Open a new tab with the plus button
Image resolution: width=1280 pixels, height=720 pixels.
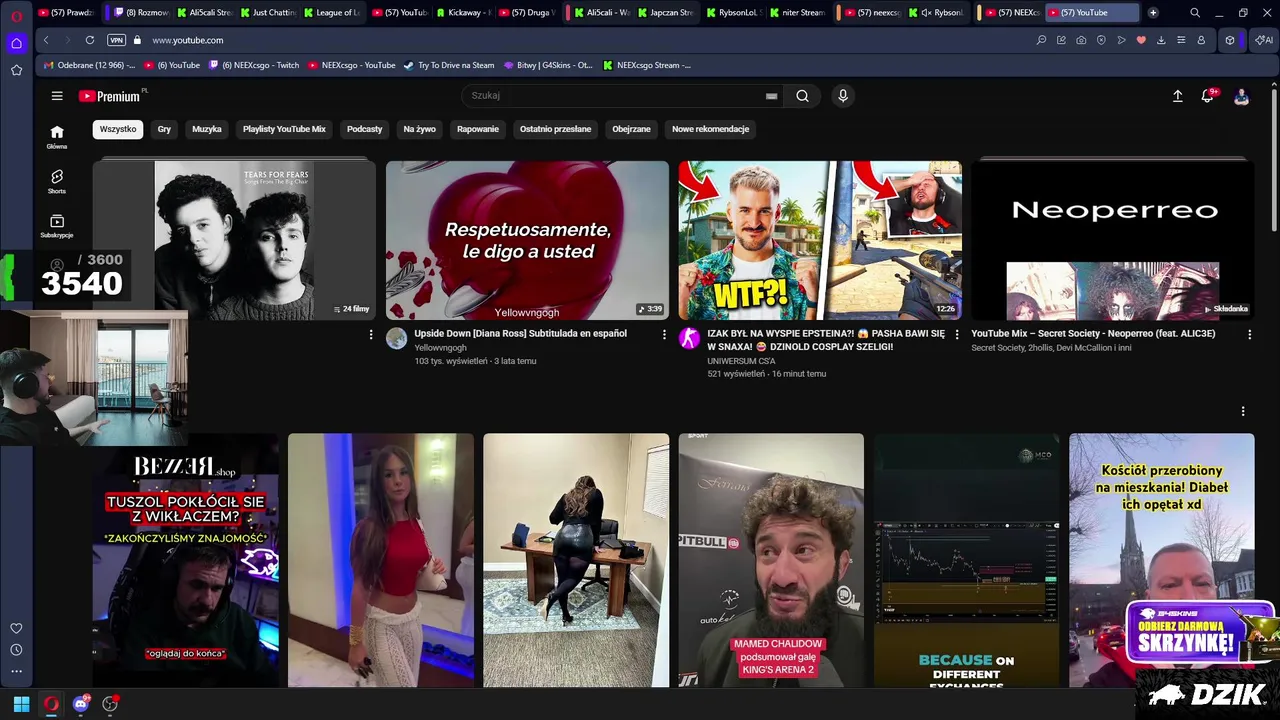tap(1153, 13)
